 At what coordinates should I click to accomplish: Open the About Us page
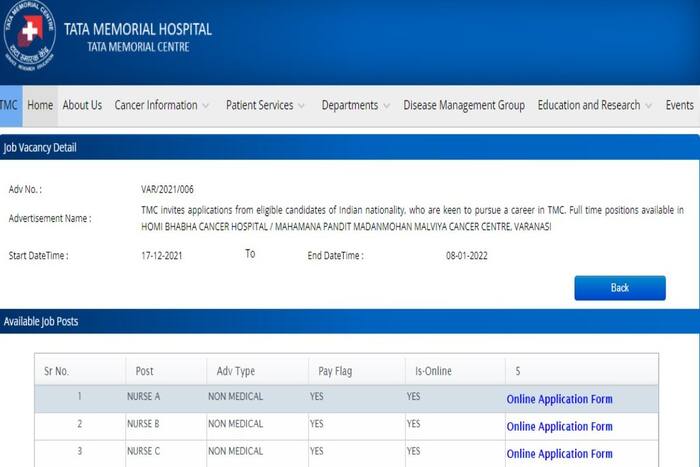tap(82, 105)
